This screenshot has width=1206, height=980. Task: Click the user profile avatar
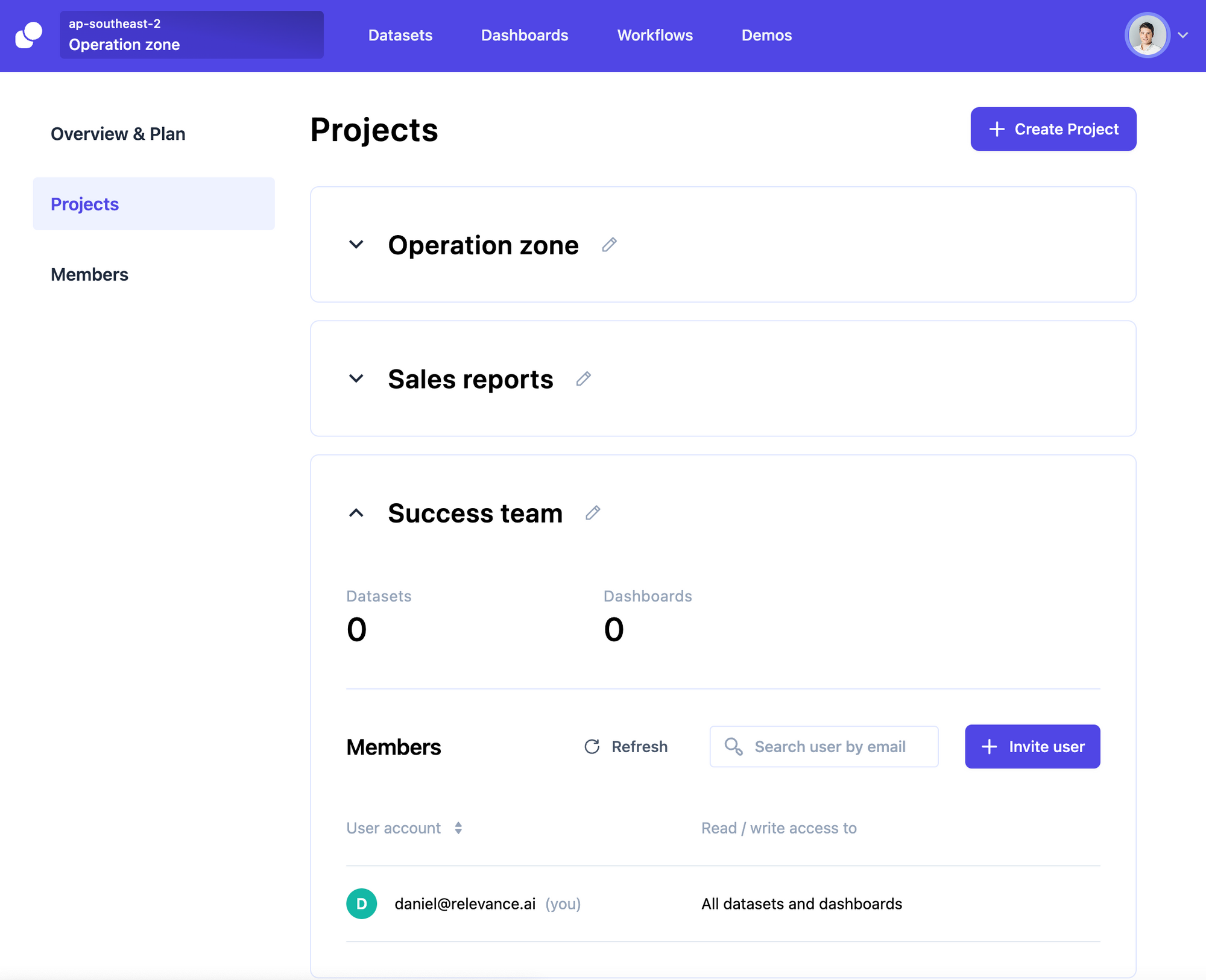[x=1146, y=35]
